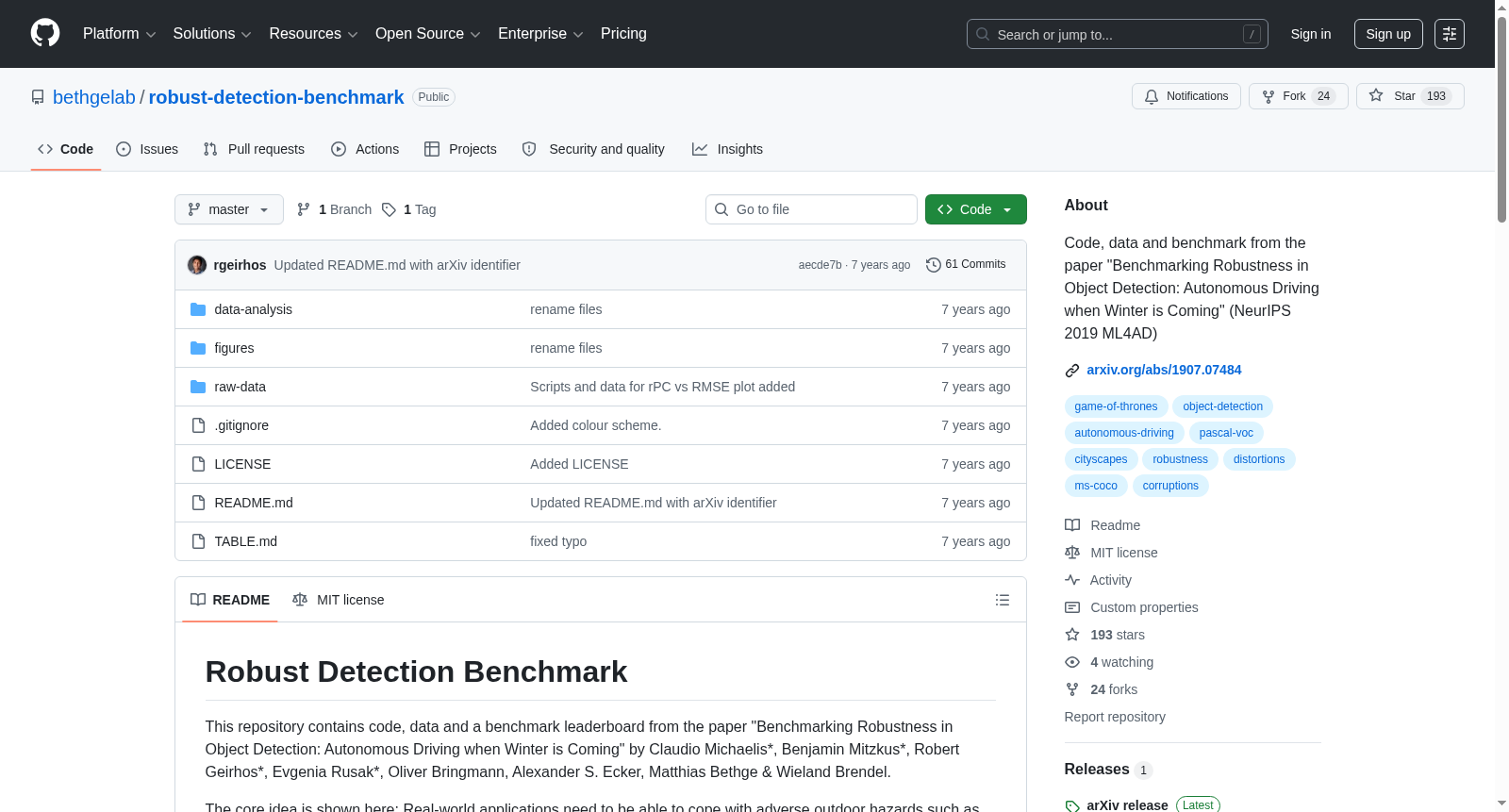Image resolution: width=1509 pixels, height=812 pixels.
Task: Switch to Security and quality tab
Action: pyautogui.click(x=593, y=149)
